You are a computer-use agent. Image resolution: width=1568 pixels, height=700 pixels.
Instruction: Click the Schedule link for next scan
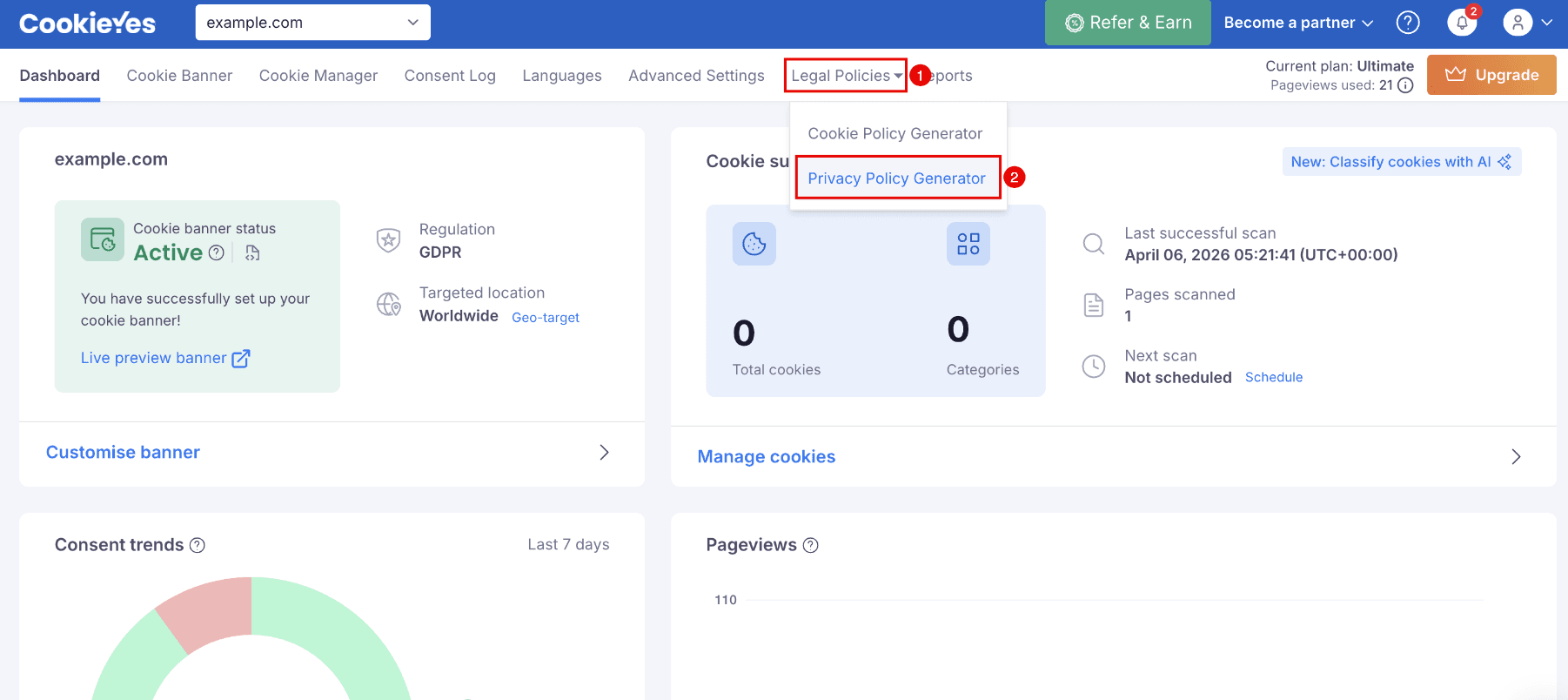[x=1274, y=377]
